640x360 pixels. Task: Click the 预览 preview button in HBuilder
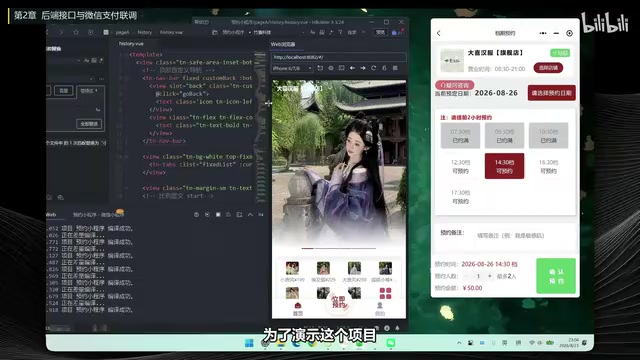pyautogui.click(x=380, y=32)
